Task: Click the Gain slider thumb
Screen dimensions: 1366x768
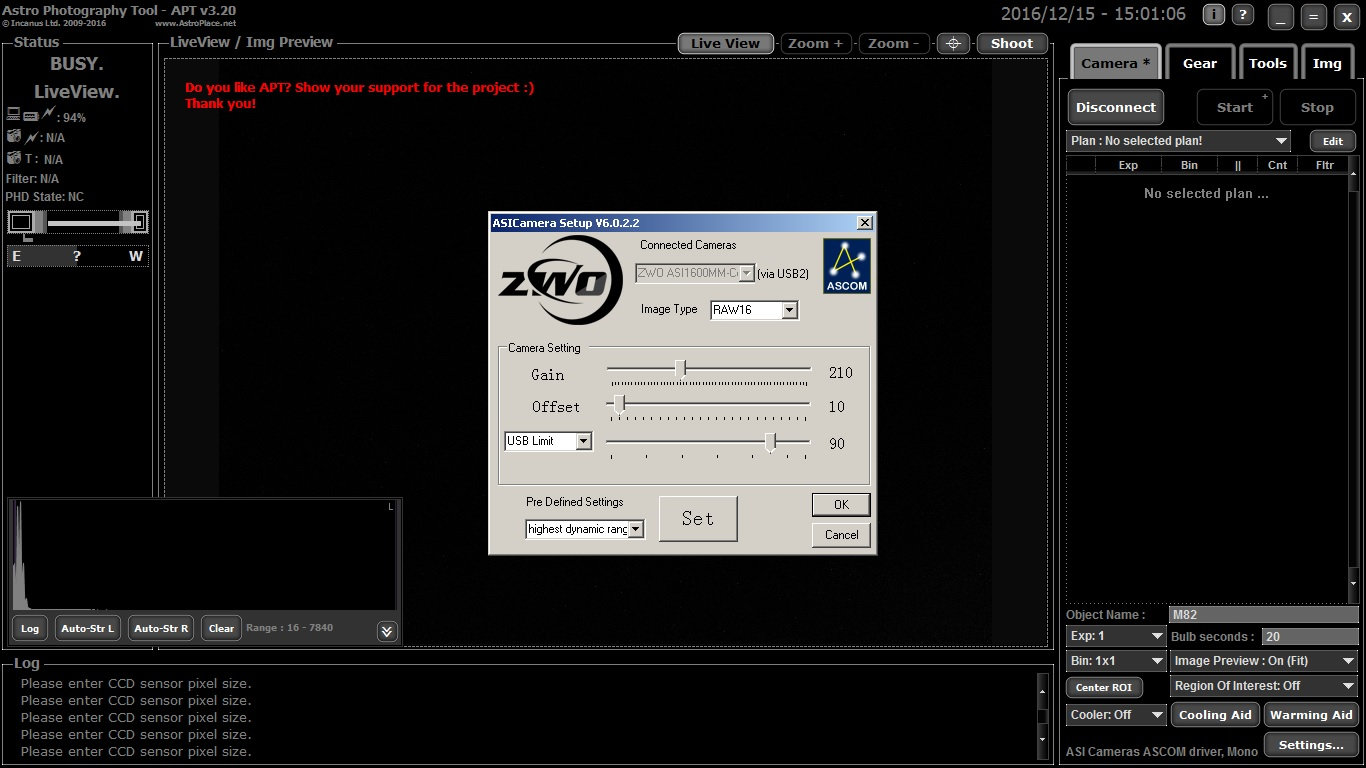Action: [x=680, y=370]
